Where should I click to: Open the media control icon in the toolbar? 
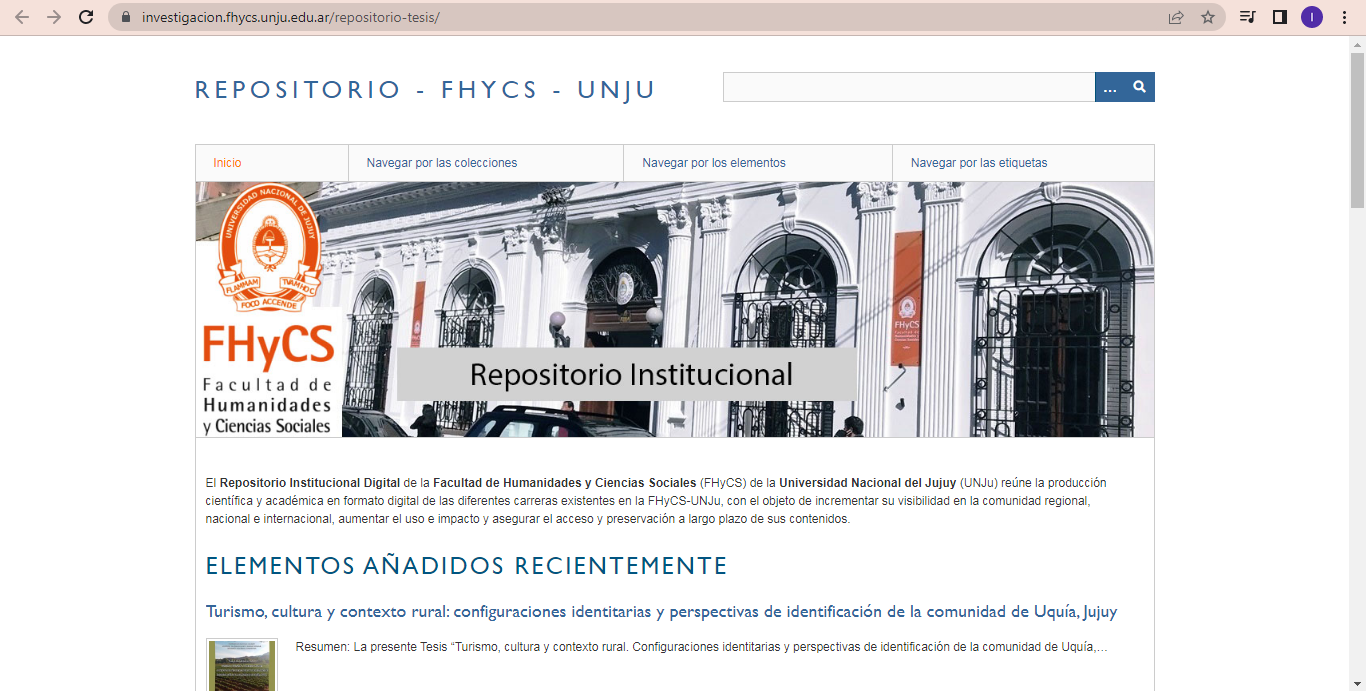(1247, 17)
